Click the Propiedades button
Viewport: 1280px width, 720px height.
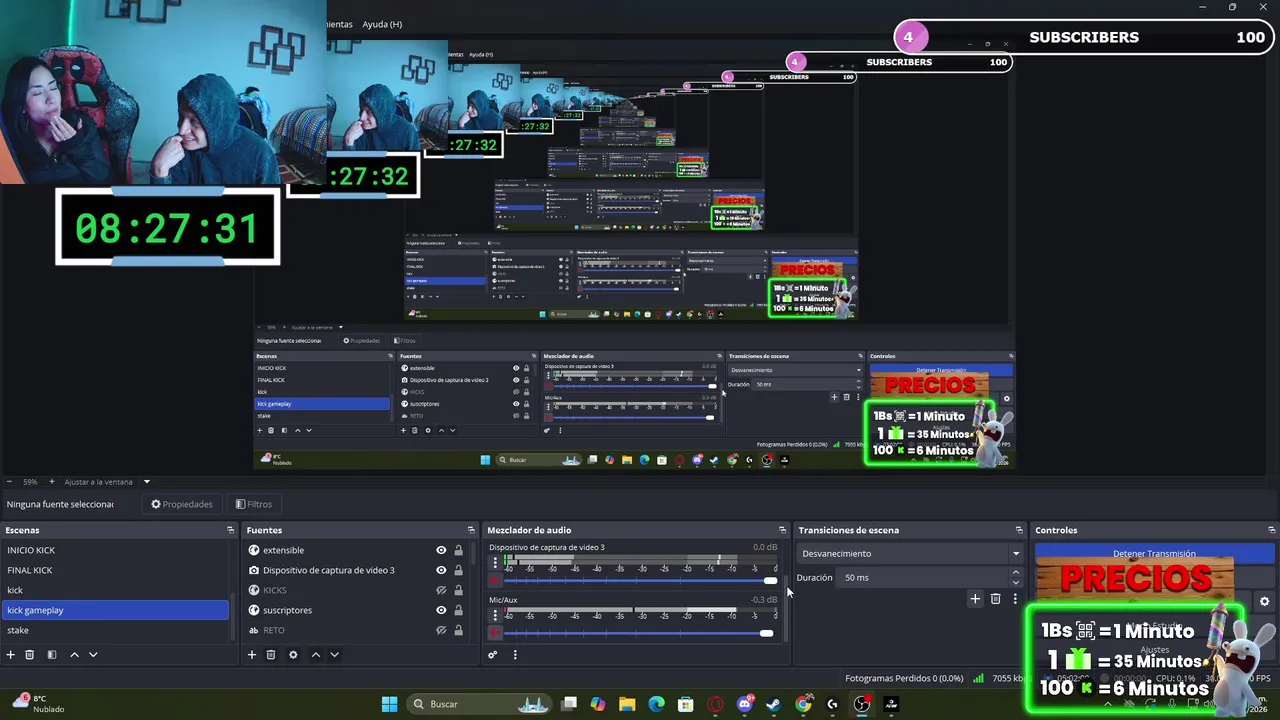pyautogui.click(x=182, y=504)
